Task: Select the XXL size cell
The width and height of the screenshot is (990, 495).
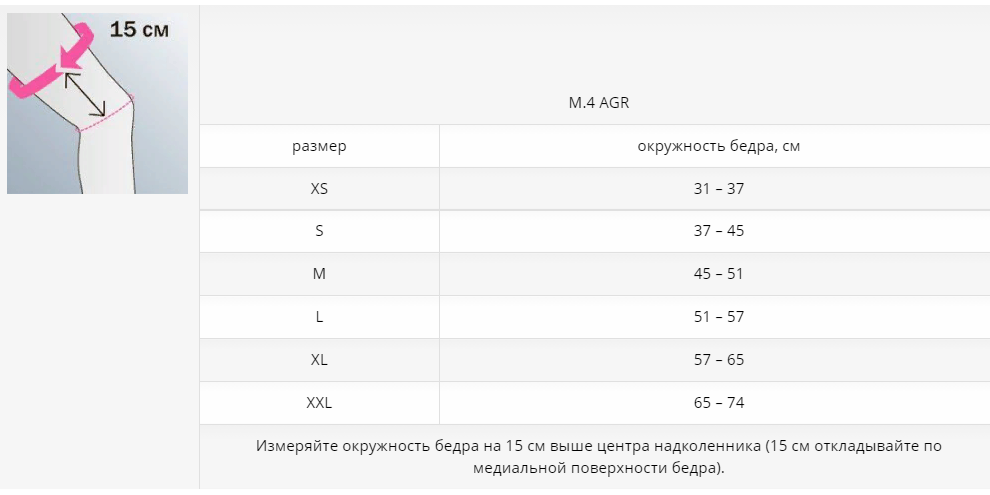Action: pyautogui.click(x=319, y=403)
